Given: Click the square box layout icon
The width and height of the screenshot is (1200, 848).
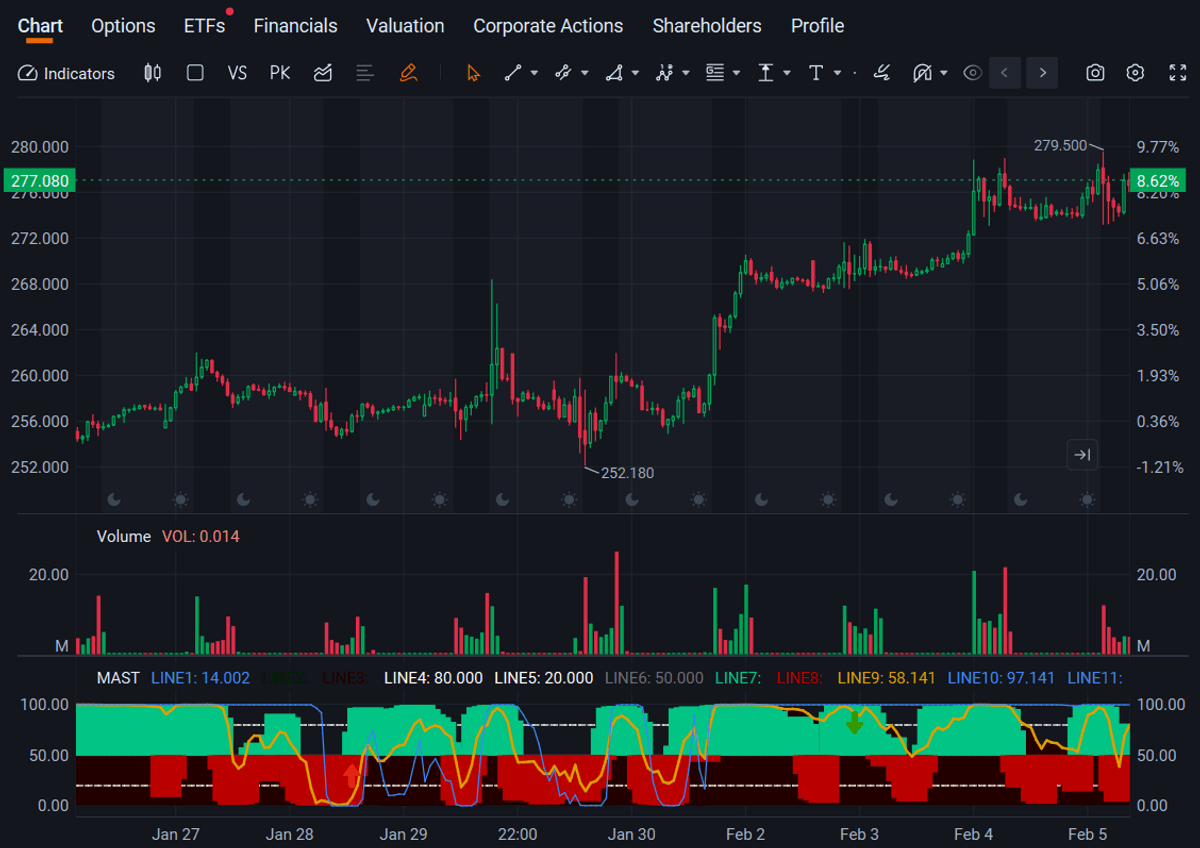Looking at the screenshot, I should 195,73.
